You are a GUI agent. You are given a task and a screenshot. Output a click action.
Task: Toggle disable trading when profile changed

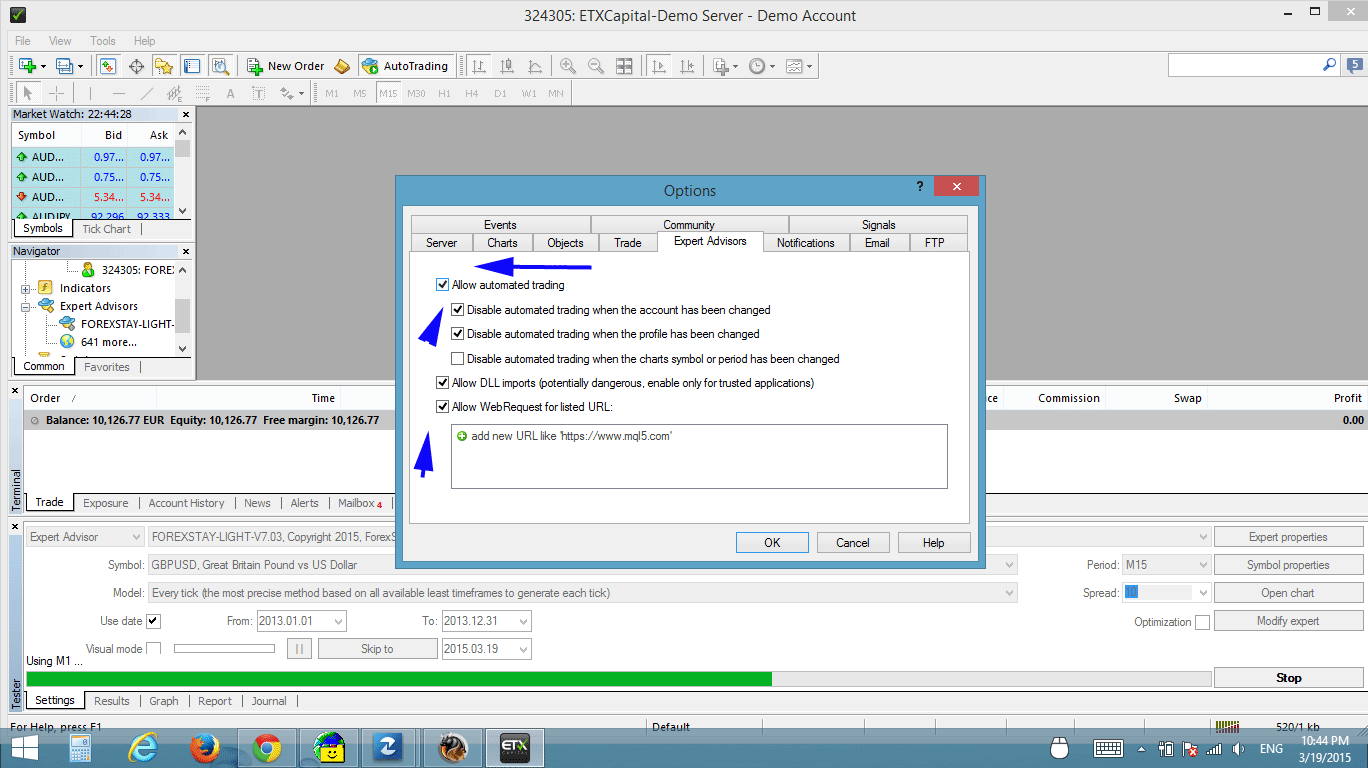coord(458,334)
